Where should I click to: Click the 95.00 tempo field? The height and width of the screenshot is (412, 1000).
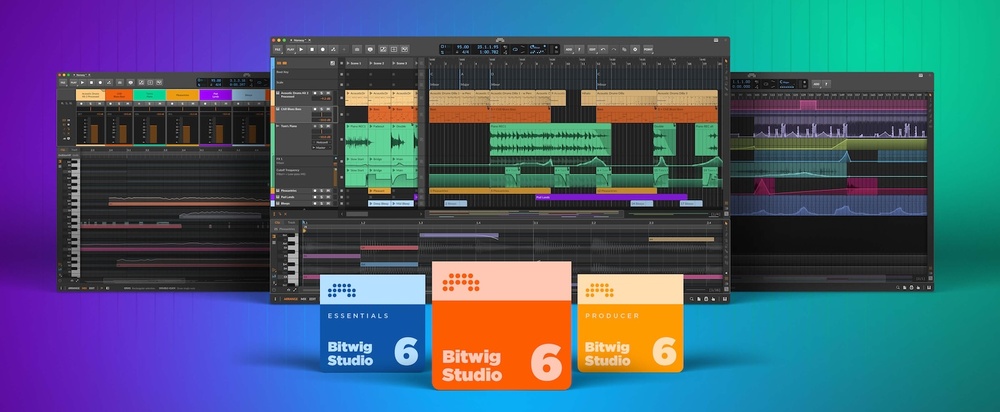pos(463,45)
